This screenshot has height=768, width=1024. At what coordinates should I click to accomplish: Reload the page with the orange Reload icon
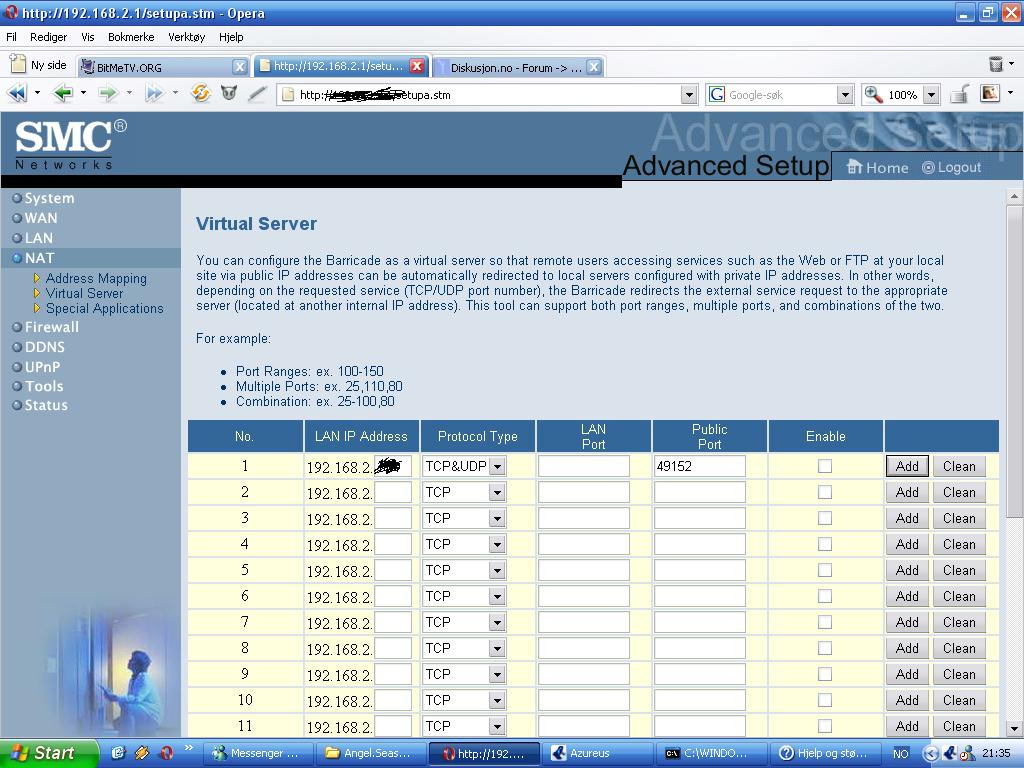(x=200, y=93)
